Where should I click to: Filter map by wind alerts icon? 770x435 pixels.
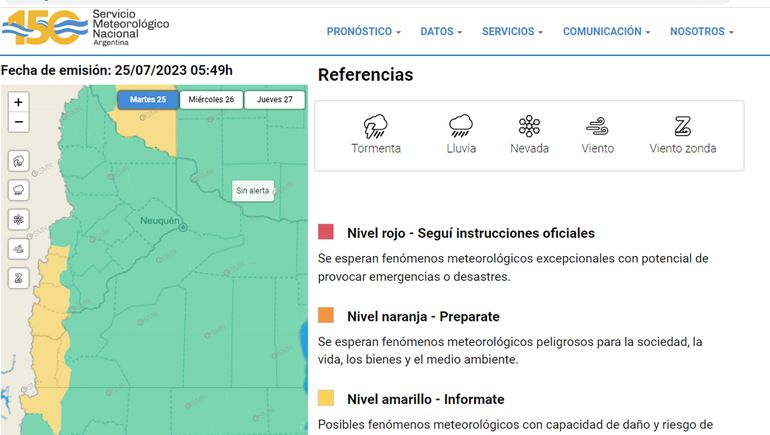pyautogui.click(x=18, y=248)
